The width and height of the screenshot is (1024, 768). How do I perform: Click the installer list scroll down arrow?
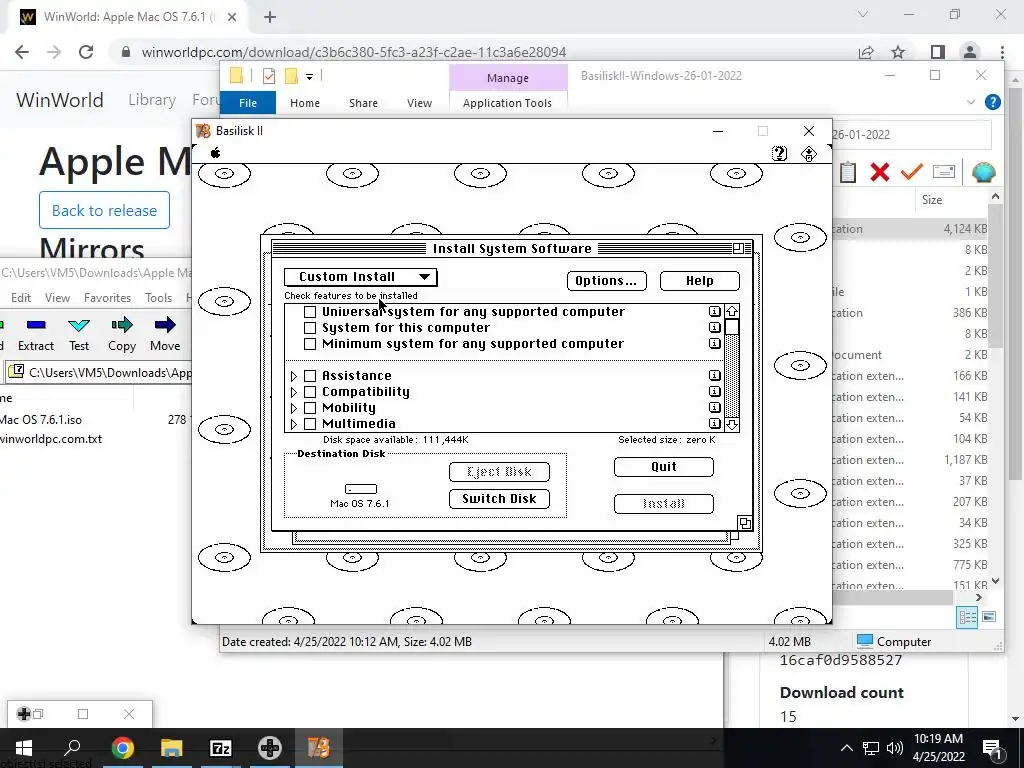(x=731, y=424)
